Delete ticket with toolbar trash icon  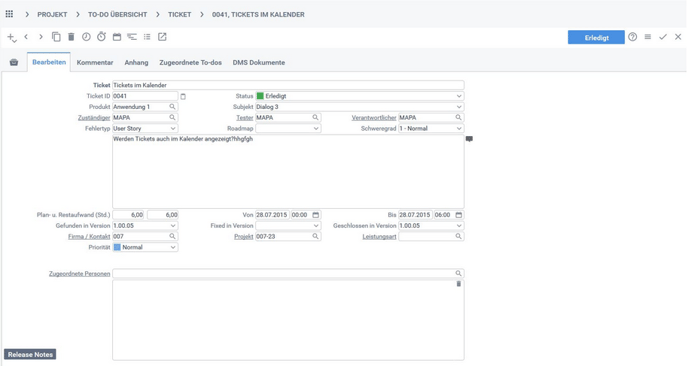click(x=71, y=37)
